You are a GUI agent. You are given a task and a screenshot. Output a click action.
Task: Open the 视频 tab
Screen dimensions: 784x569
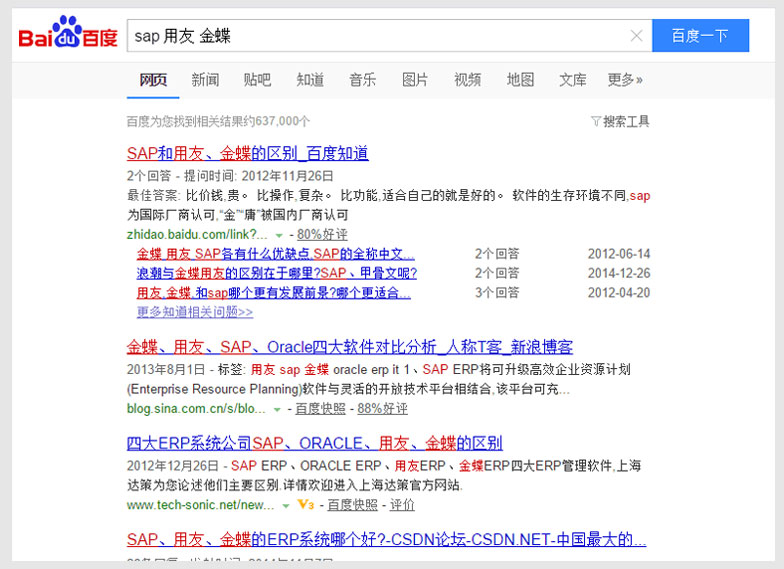point(468,80)
